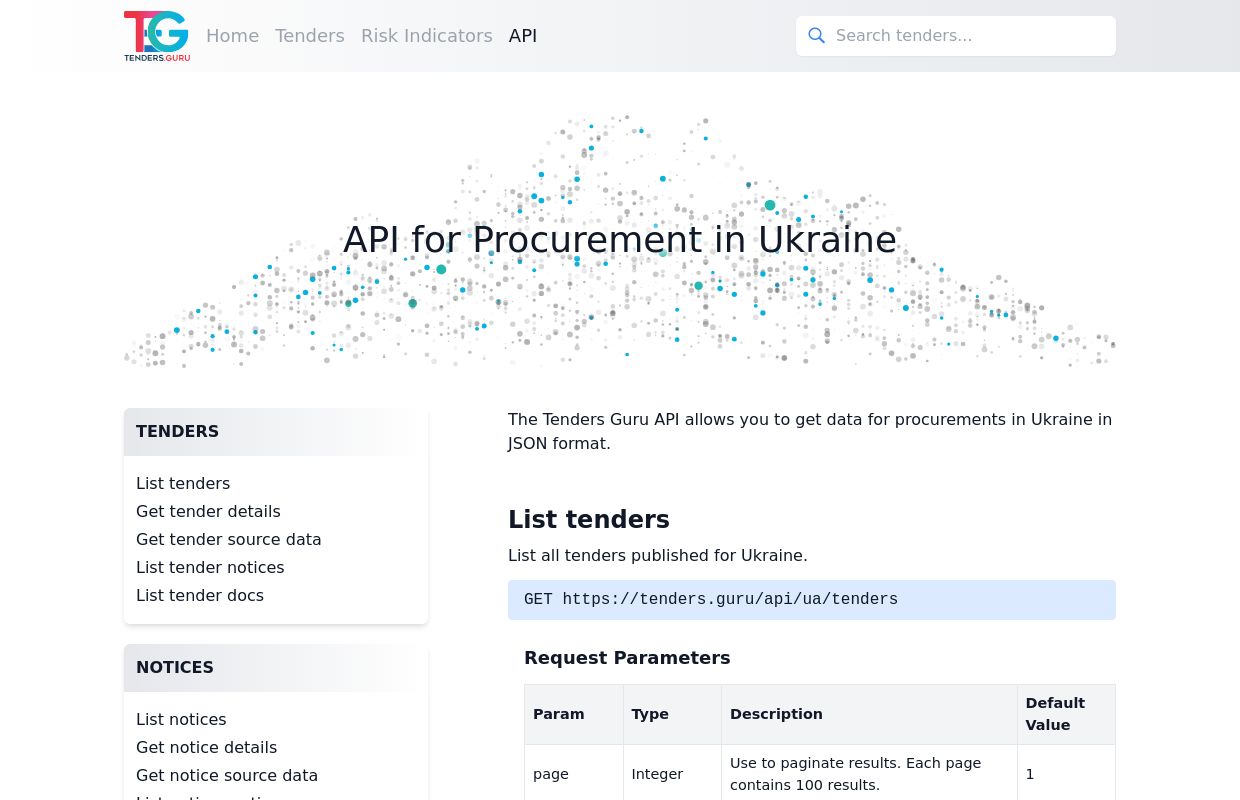Click the Tenders Guru API intro paragraph
Screen dimensions: 1240x800
(x=810, y=432)
